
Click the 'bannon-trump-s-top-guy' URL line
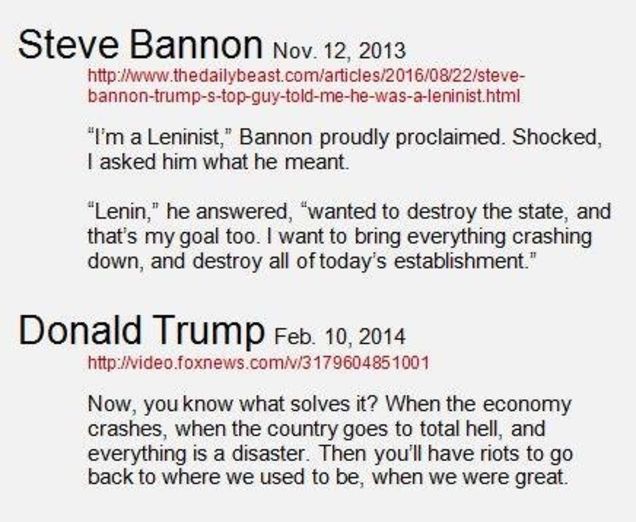[303, 96]
